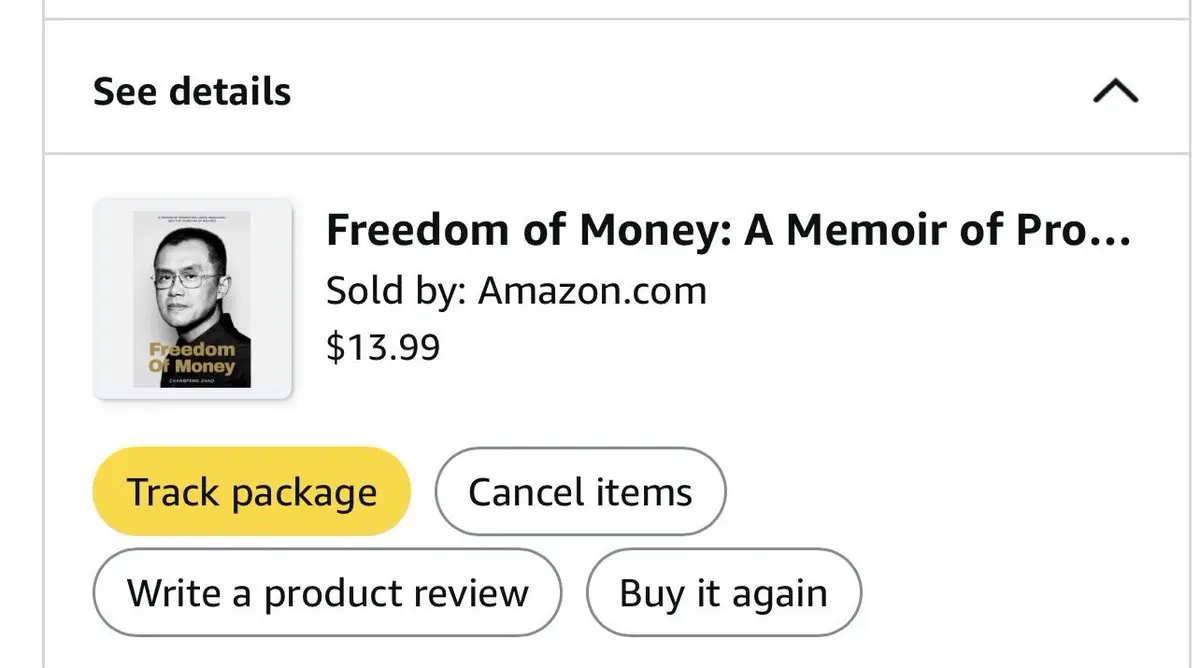Choose Write a product review
The width and height of the screenshot is (1200, 668).
tap(327, 593)
